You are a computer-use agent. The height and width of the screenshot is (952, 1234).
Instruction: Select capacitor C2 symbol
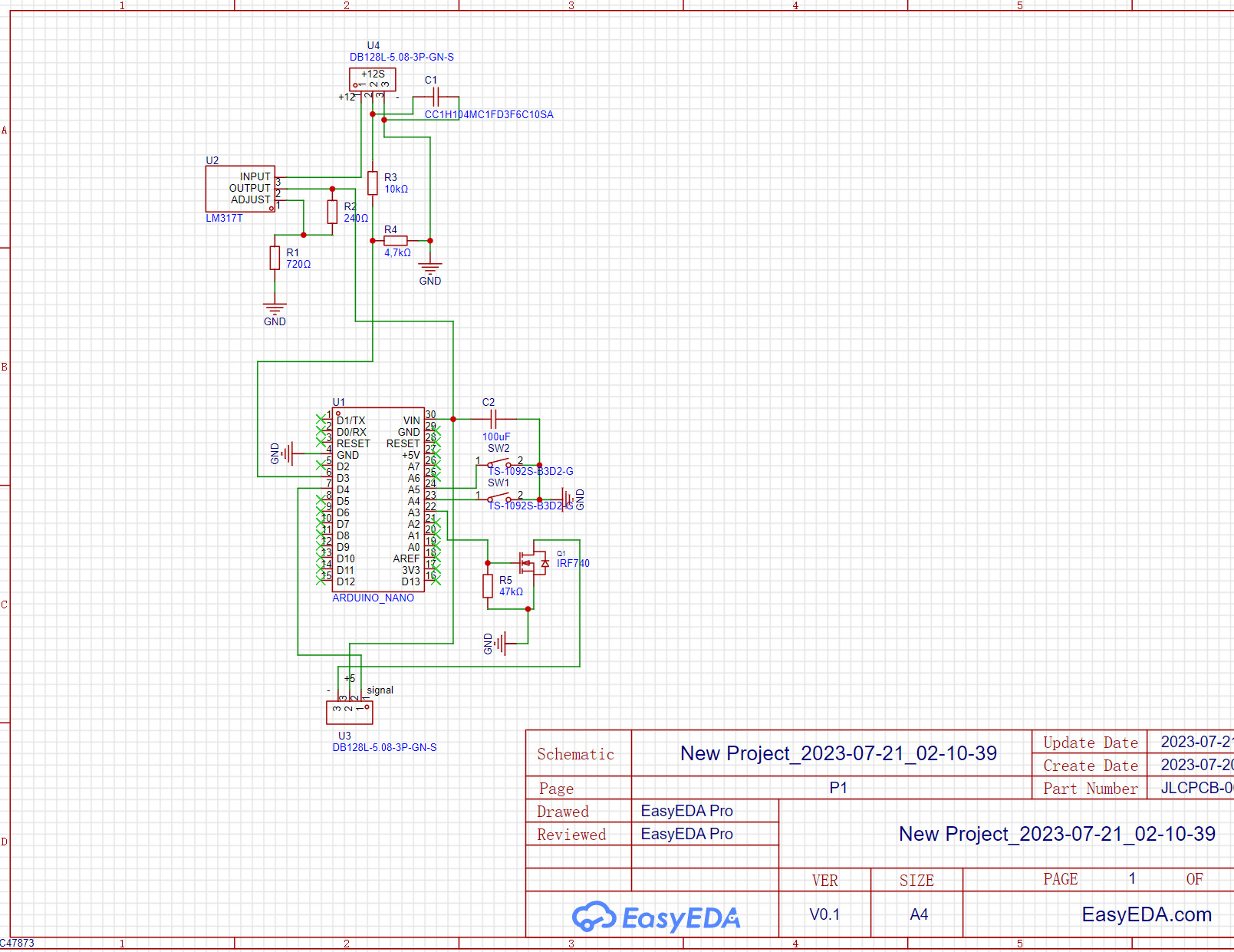[493, 419]
